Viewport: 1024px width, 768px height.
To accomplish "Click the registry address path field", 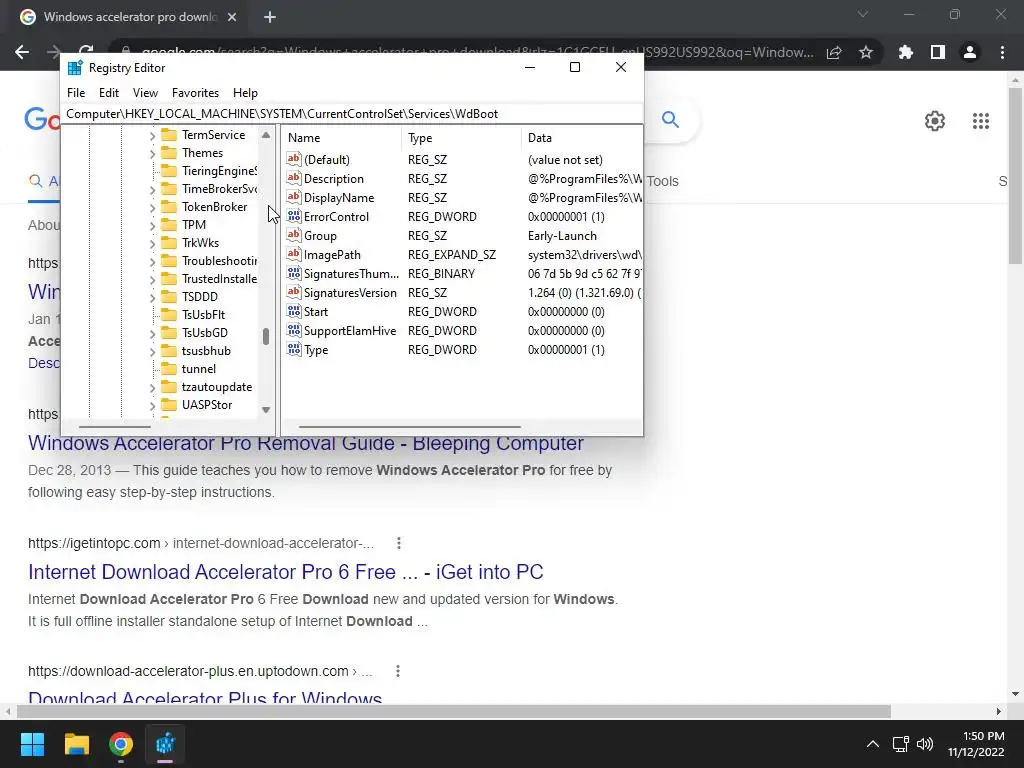I will click(351, 114).
